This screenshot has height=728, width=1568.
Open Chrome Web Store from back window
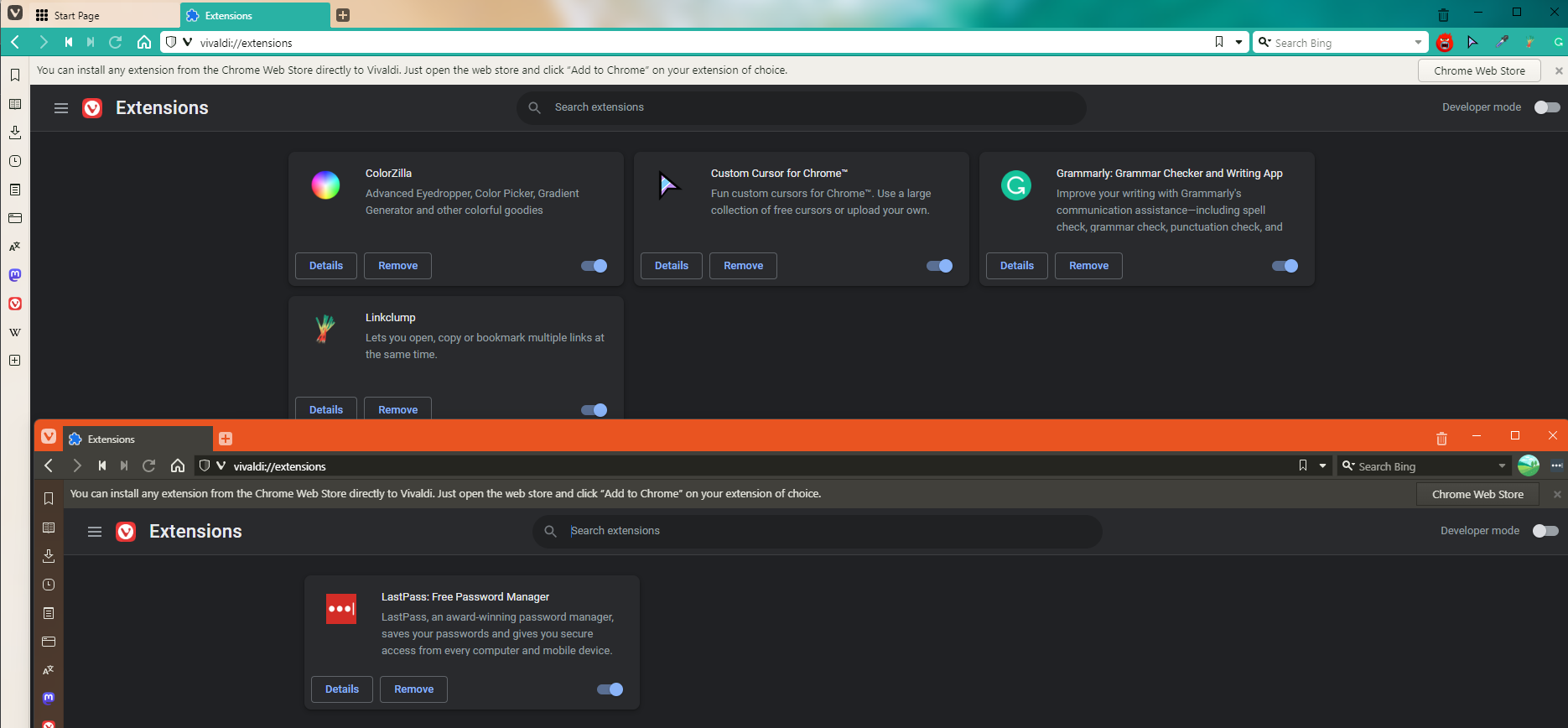tap(1479, 70)
